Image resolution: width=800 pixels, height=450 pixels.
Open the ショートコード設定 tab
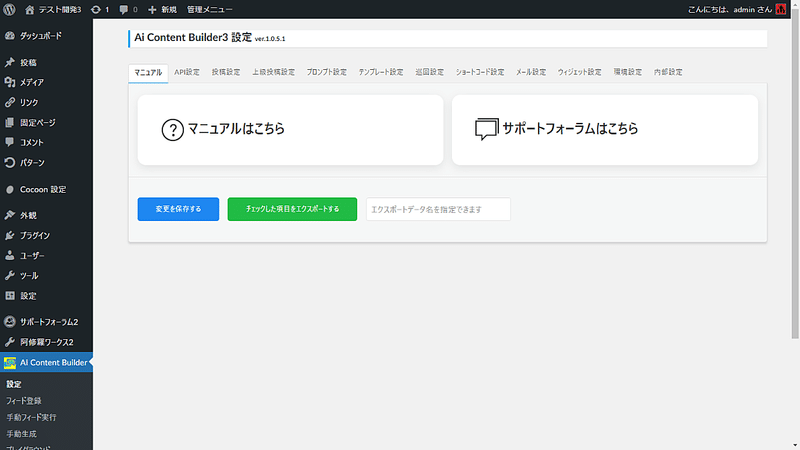[x=480, y=72]
